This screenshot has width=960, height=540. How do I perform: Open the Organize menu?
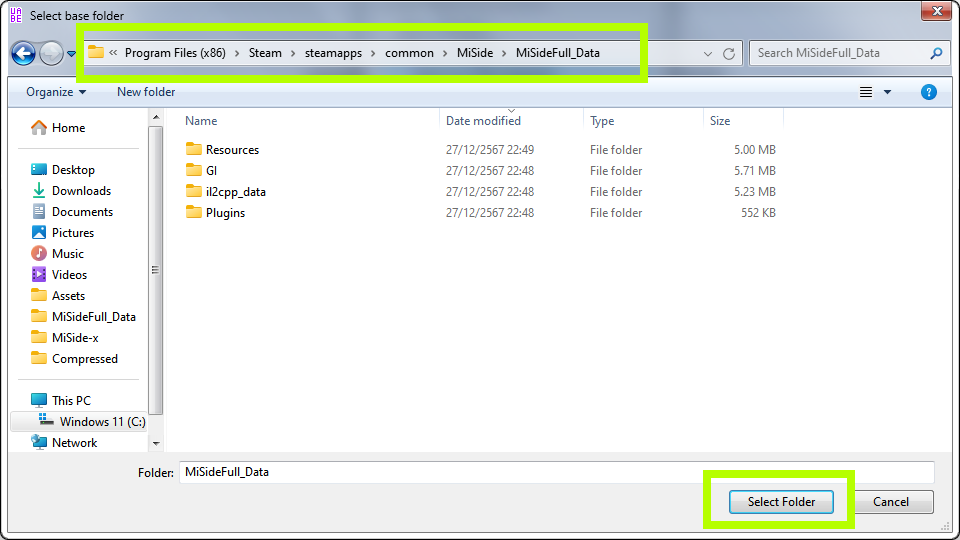click(56, 92)
